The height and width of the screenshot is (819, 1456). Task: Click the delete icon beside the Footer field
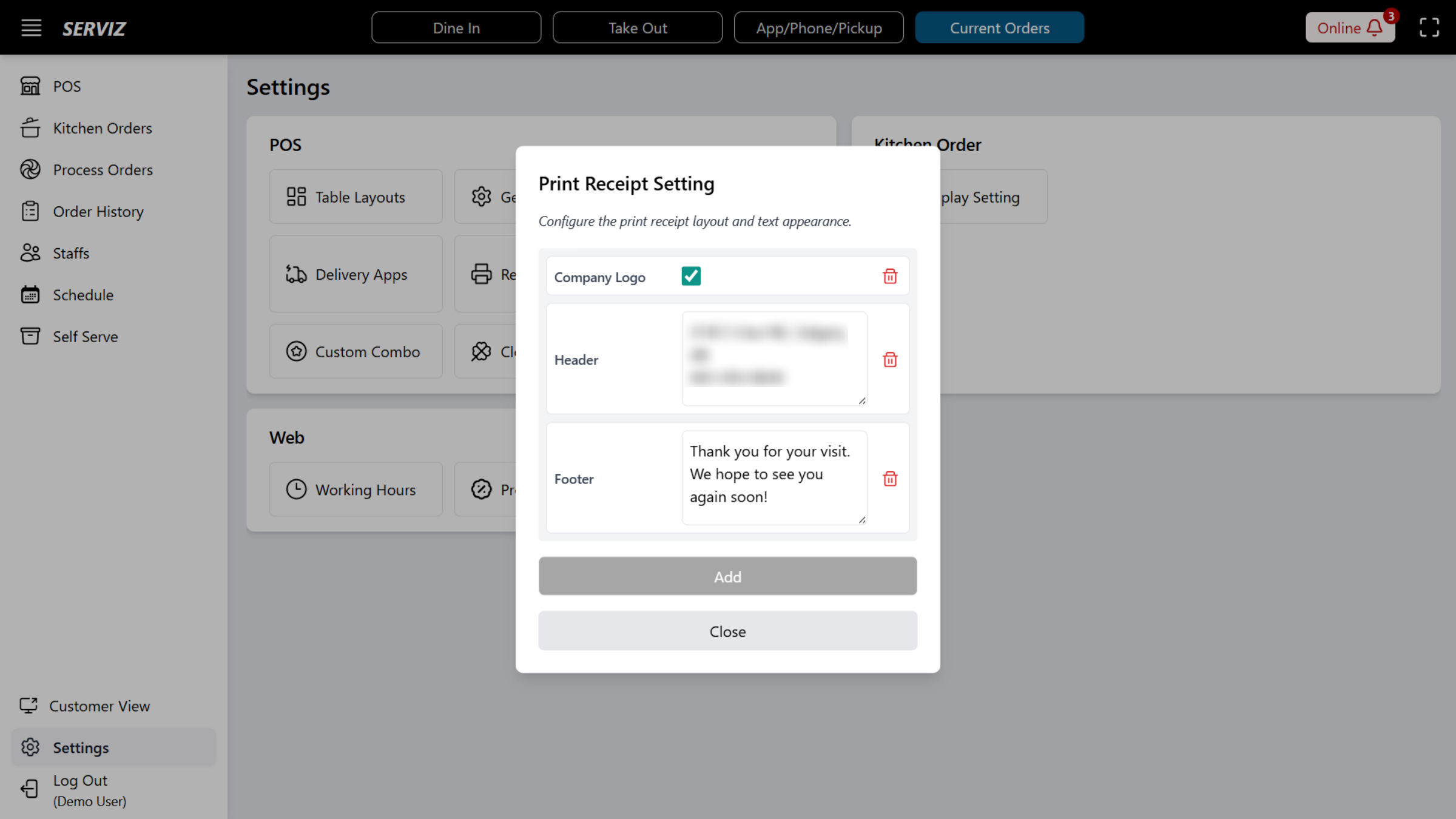(890, 479)
